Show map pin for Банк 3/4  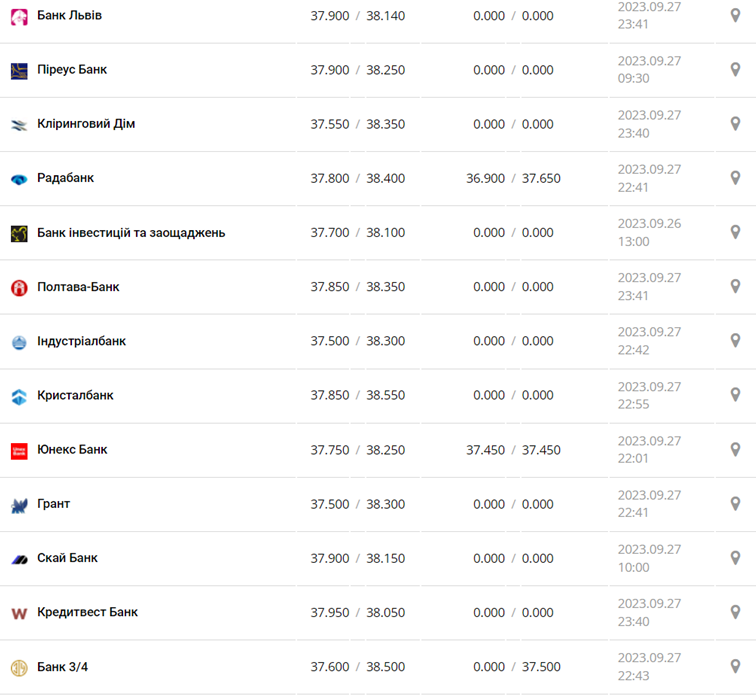pyautogui.click(x=735, y=666)
